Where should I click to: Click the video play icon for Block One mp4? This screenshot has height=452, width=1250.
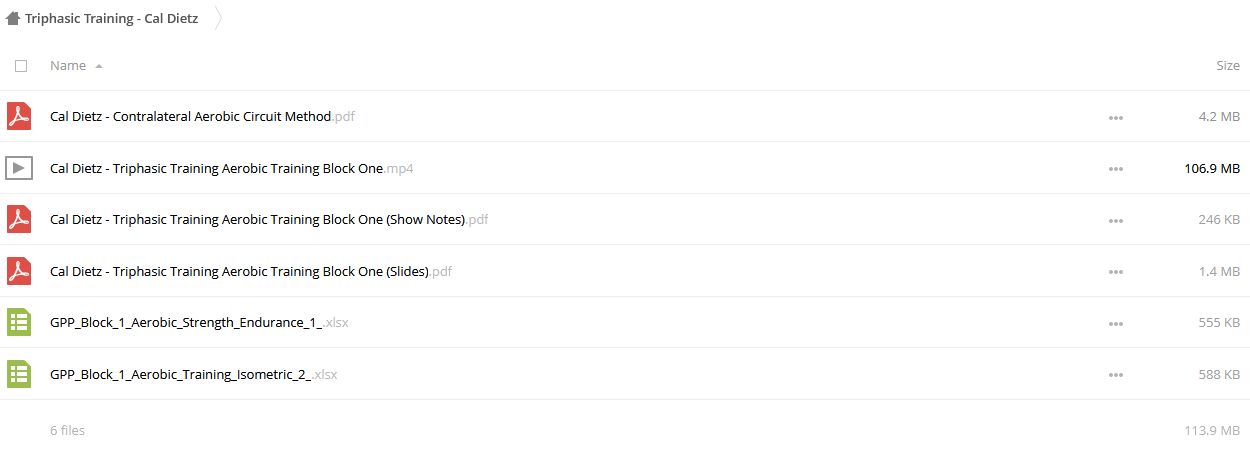click(x=18, y=168)
